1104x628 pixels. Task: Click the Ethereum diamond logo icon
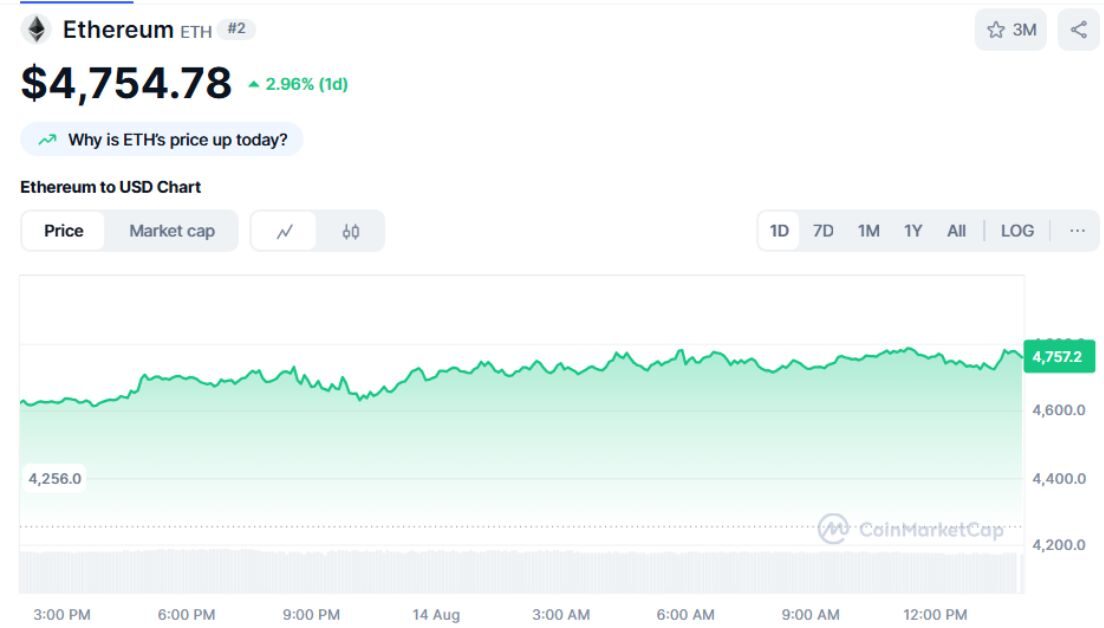point(36,30)
